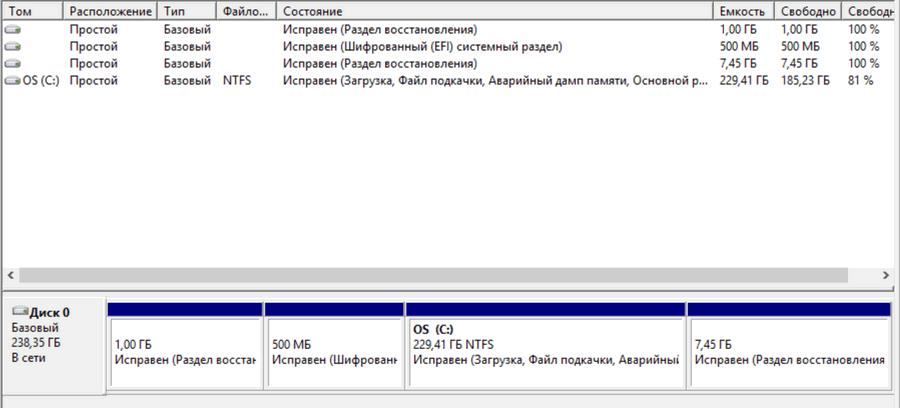Select the 7,45 ГБ recovery partition block
This screenshot has height=408, width=900.
pos(789,352)
